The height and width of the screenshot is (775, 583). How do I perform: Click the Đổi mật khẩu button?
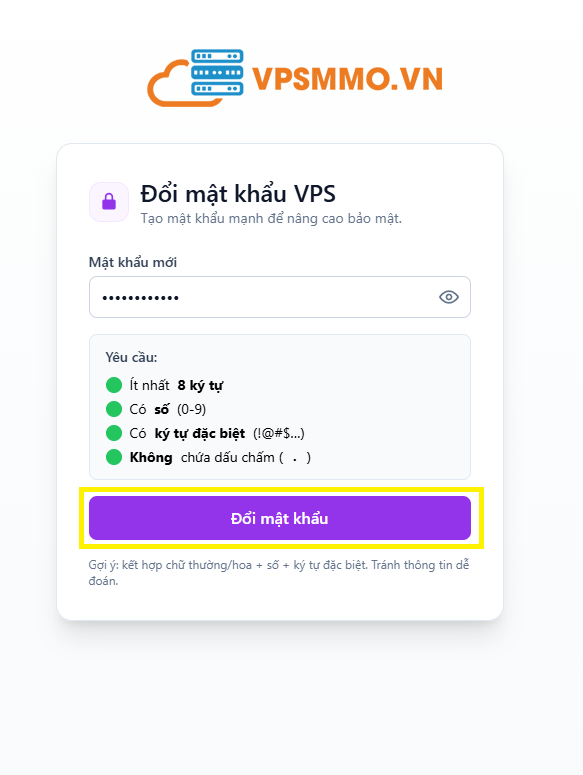tap(280, 518)
